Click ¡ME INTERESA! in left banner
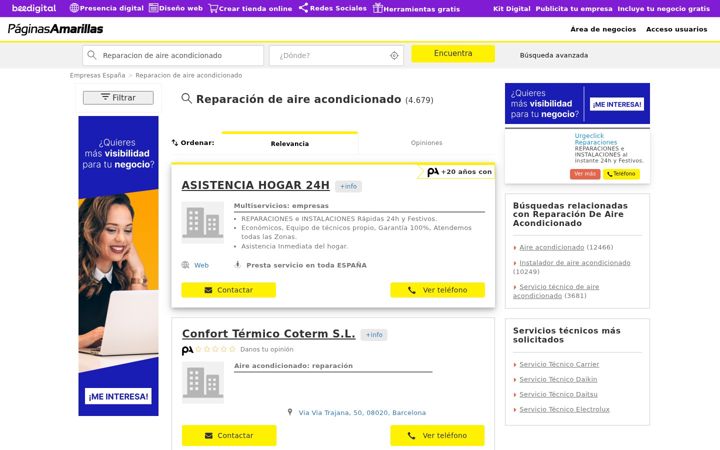This screenshot has height=450, width=720. coord(118,396)
